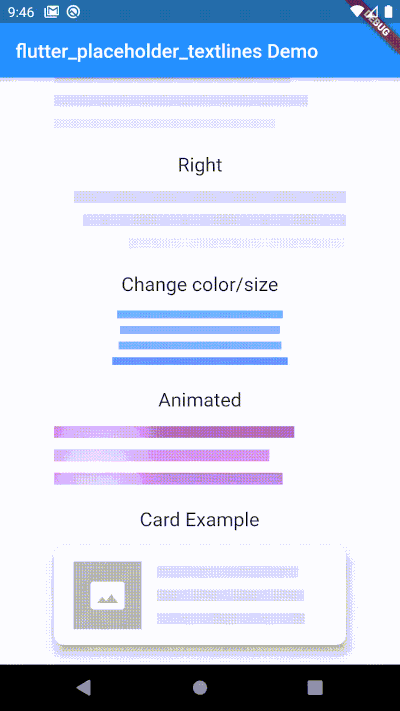Click the Card Example heading

200,520
